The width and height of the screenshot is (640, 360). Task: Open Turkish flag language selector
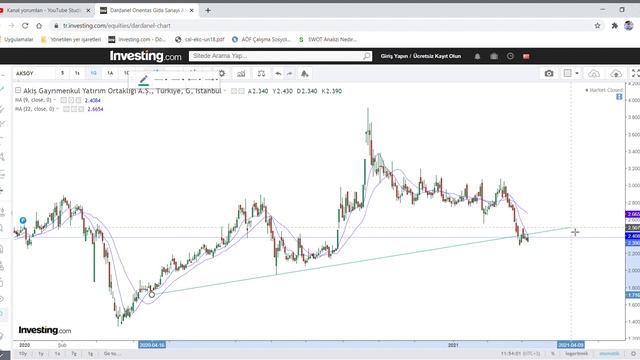(x=526, y=56)
